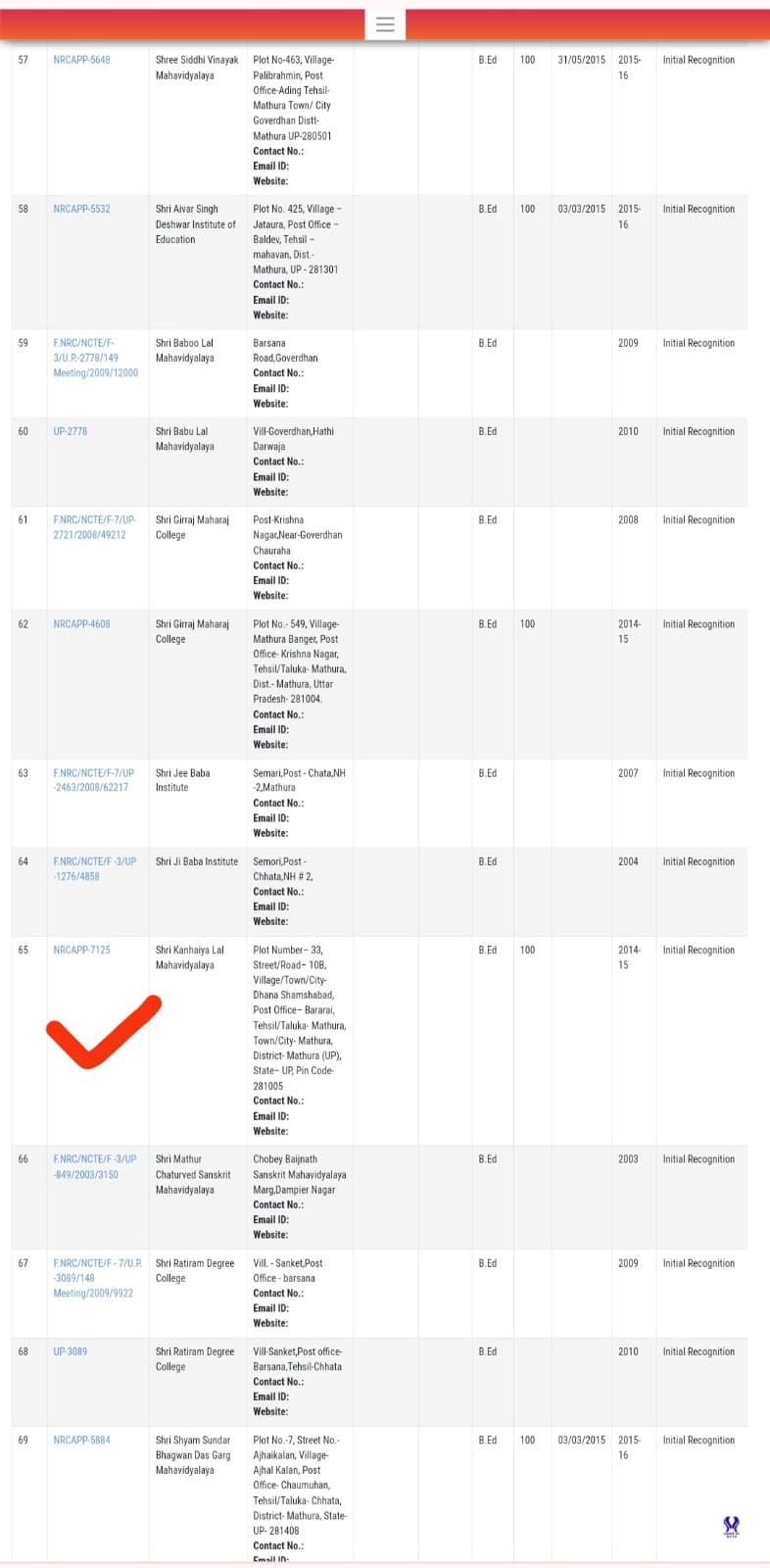Open the UP-2778 record link
The height and width of the screenshot is (1568, 770).
pos(70,431)
